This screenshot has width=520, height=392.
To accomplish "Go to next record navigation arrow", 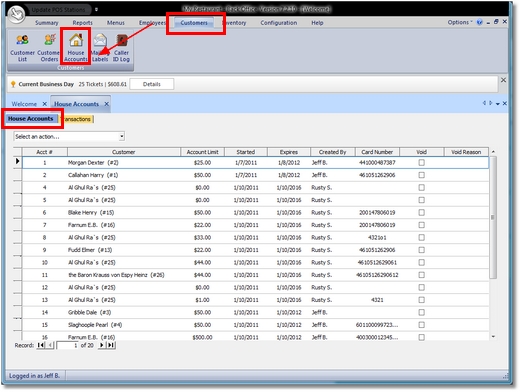I will 101,345.
